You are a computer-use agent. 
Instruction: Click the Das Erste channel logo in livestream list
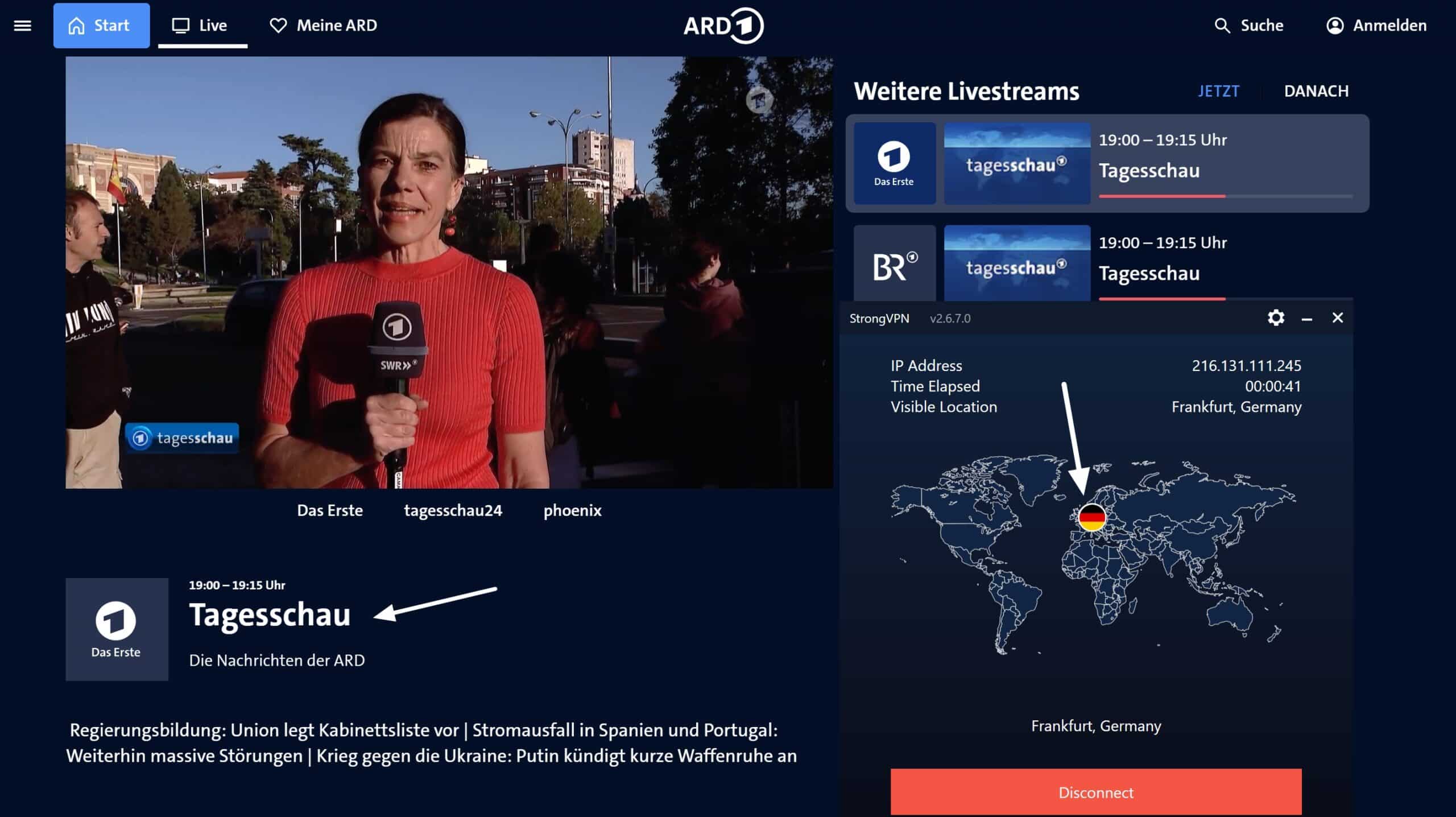tap(894, 163)
